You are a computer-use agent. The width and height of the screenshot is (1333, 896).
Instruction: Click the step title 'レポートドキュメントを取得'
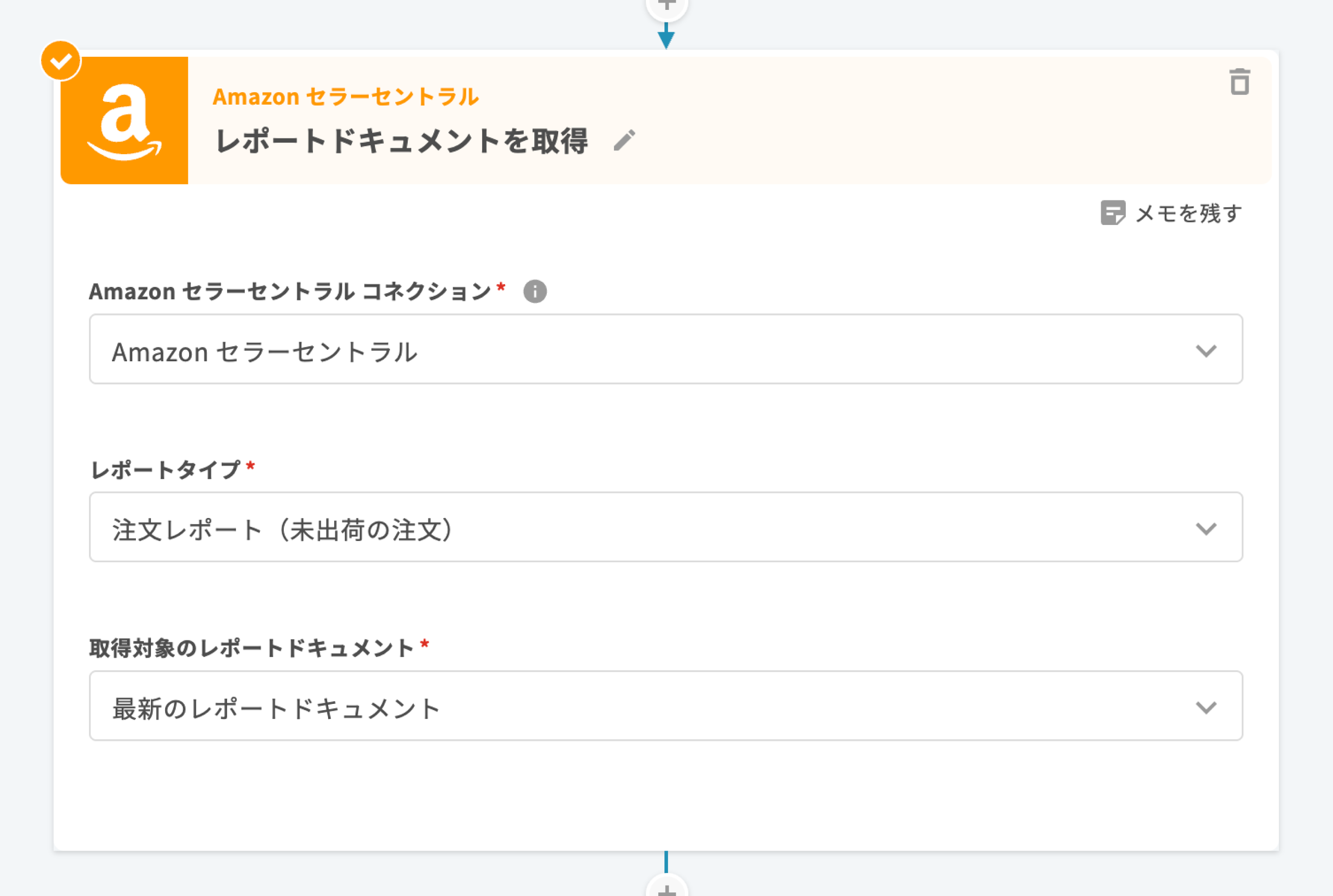tap(401, 141)
